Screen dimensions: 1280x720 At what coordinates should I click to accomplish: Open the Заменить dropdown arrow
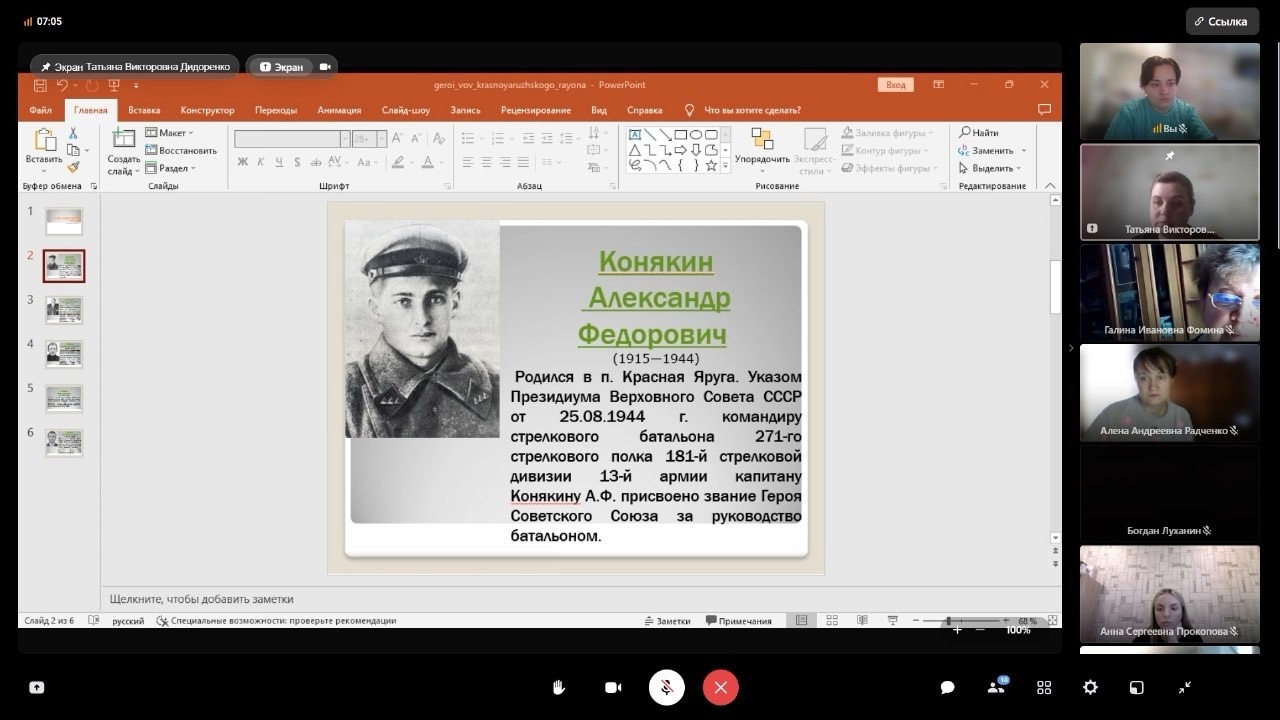click(x=1024, y=150)
